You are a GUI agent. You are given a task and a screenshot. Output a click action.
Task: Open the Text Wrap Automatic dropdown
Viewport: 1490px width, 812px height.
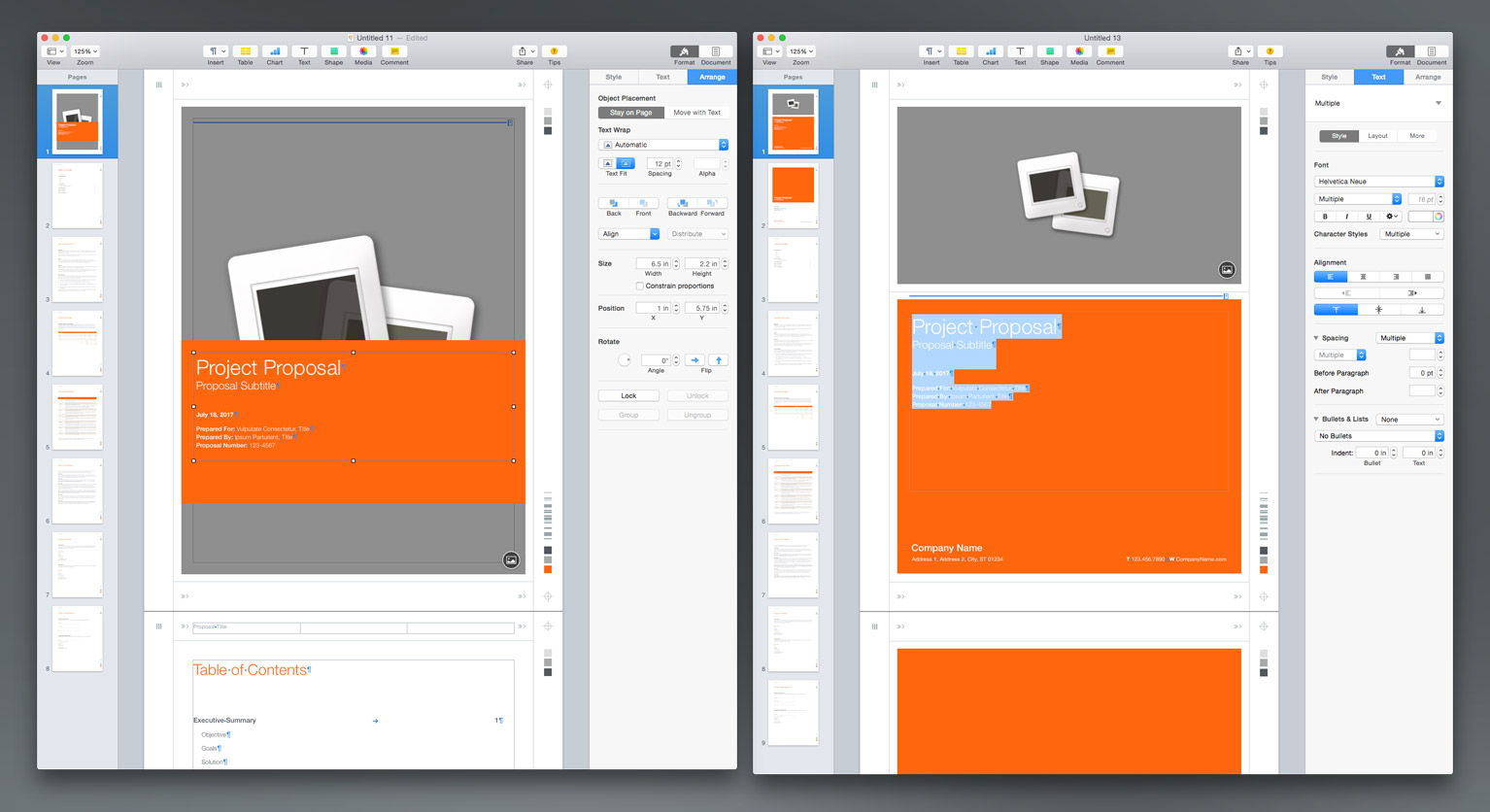[x=662, y=145]
